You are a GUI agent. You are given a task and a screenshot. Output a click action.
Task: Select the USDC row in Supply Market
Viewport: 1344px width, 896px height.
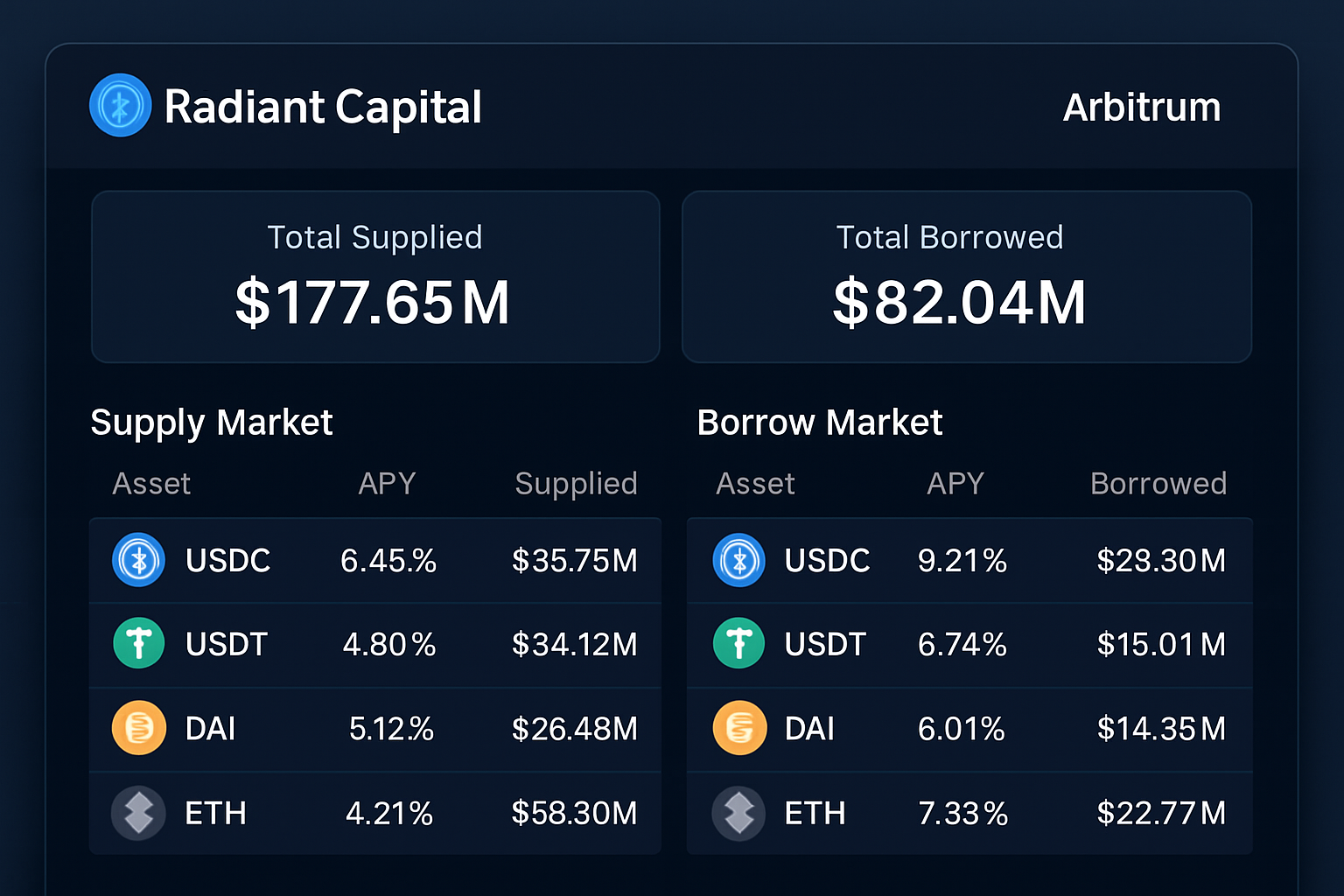coord(374,560)
